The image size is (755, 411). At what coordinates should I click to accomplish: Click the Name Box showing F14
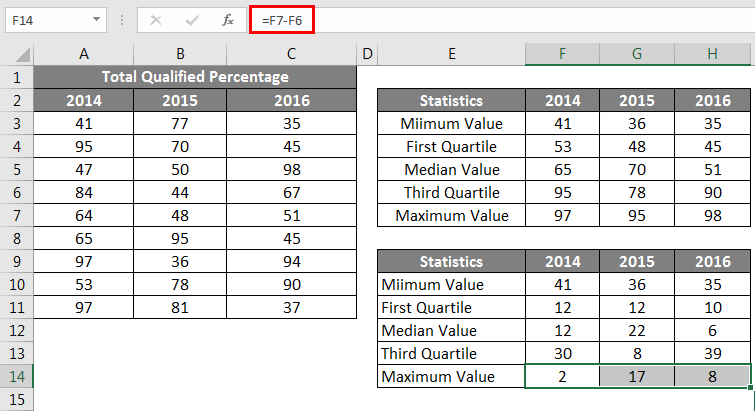point(56,20)
